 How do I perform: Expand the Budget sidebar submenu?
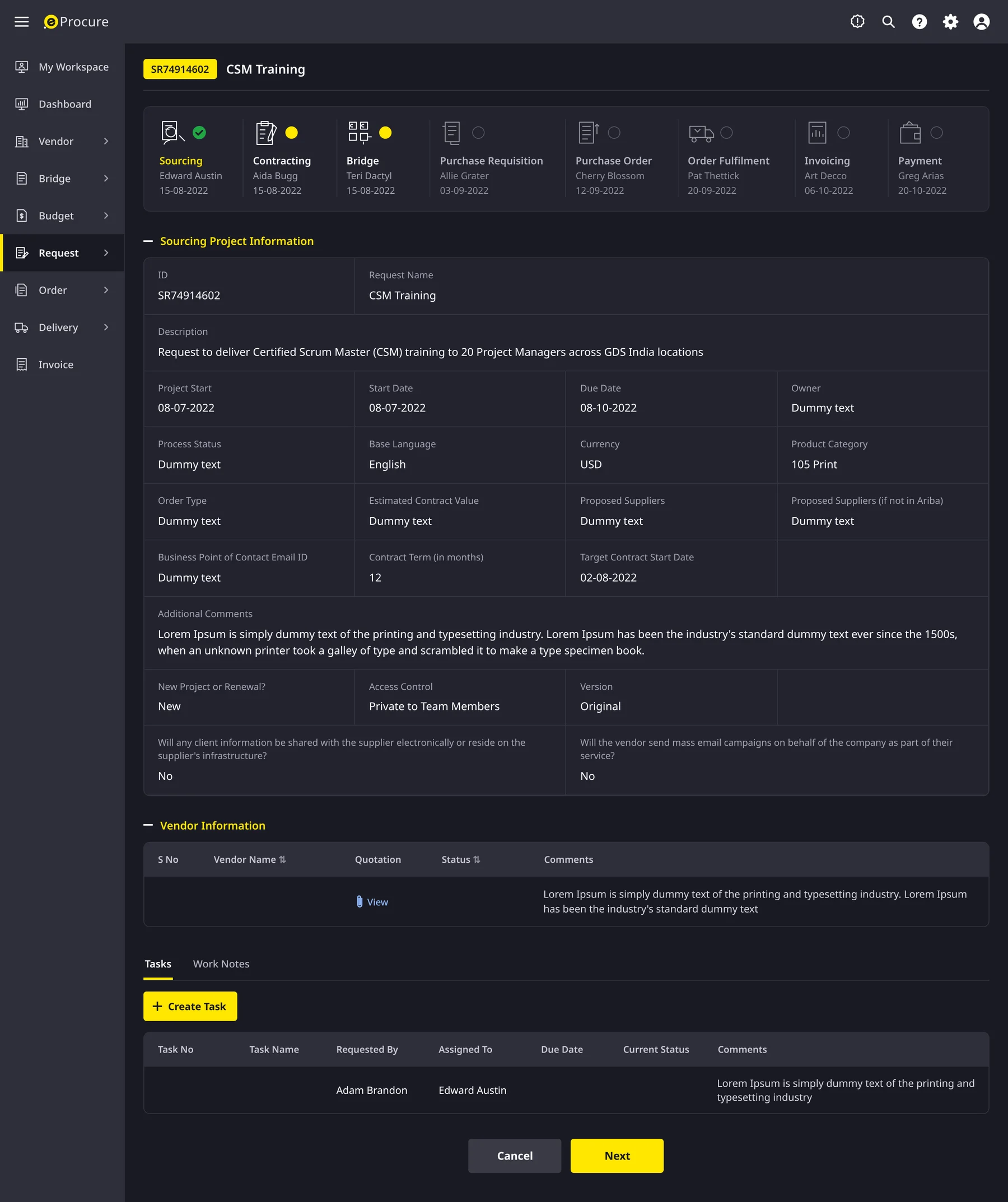[x=106, y=216]
